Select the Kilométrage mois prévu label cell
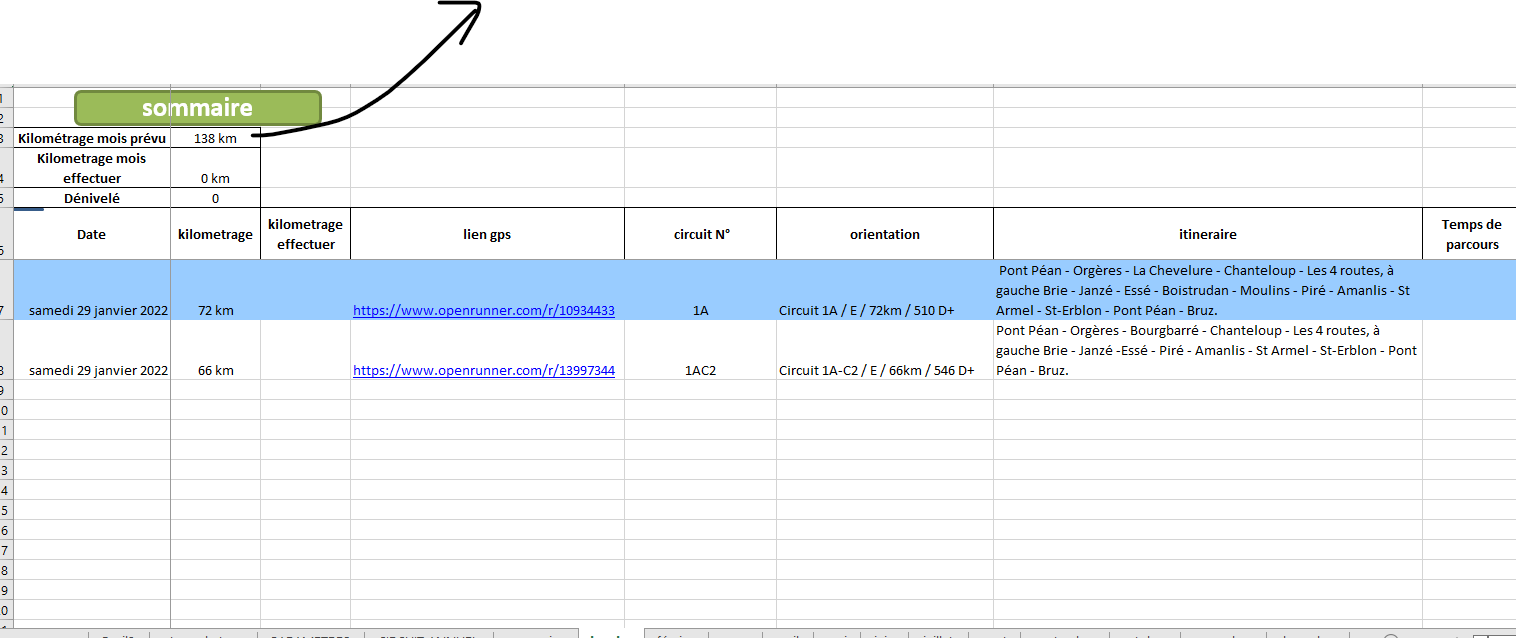The width and height of the screenshot is (1516, 638). pyautogui.click(x=92, y=139)
